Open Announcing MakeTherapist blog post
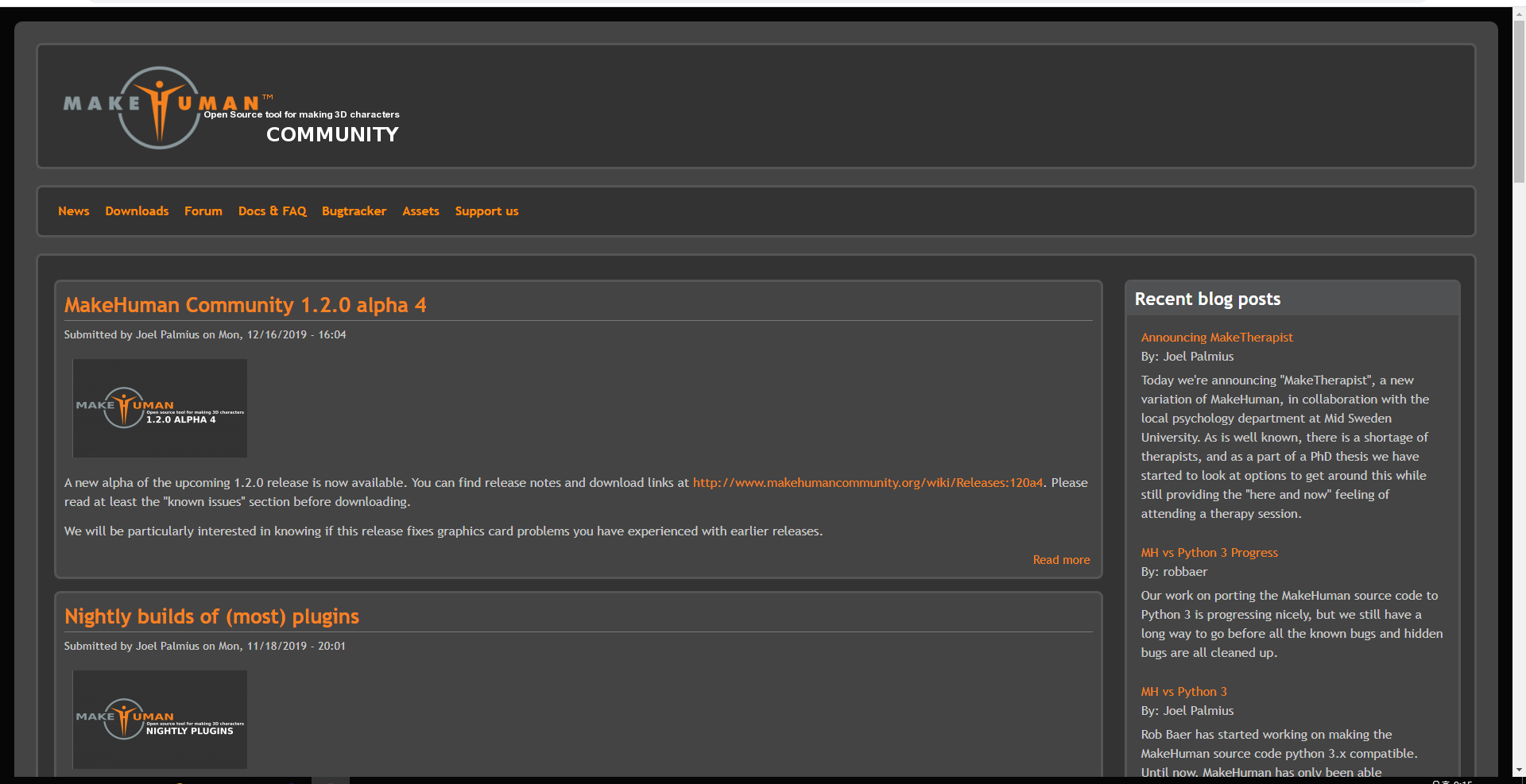Viewport: 1526px width, 784px height. point(1217,338)
